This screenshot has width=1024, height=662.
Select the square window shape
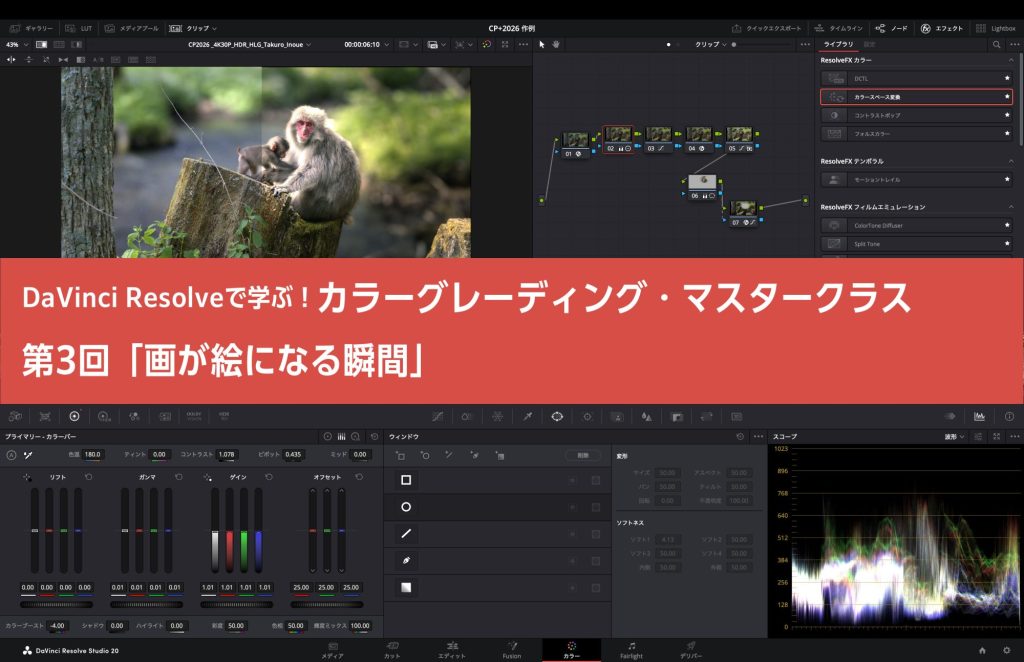[406, 480]
